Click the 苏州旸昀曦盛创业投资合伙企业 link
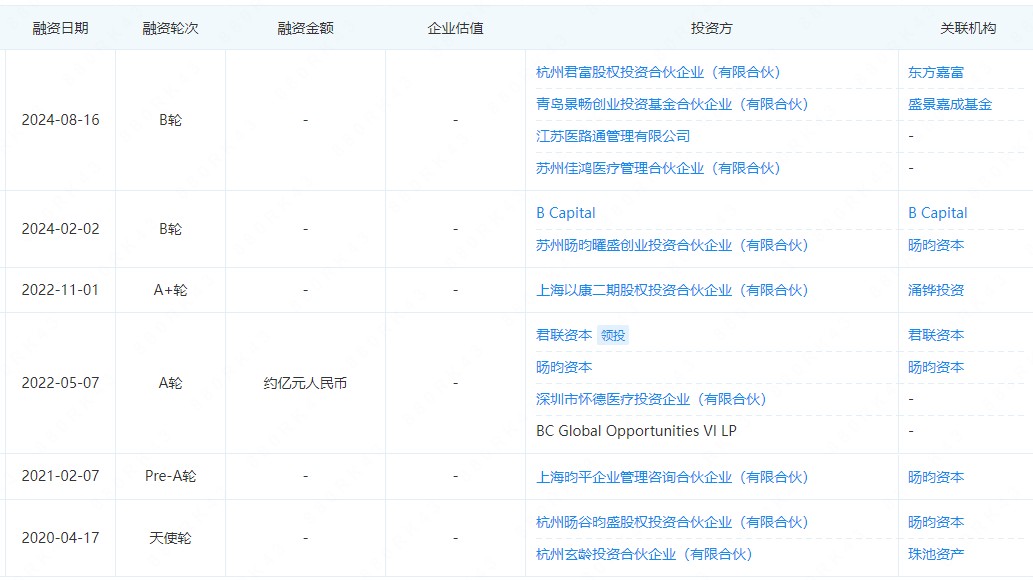 point(671,245)
